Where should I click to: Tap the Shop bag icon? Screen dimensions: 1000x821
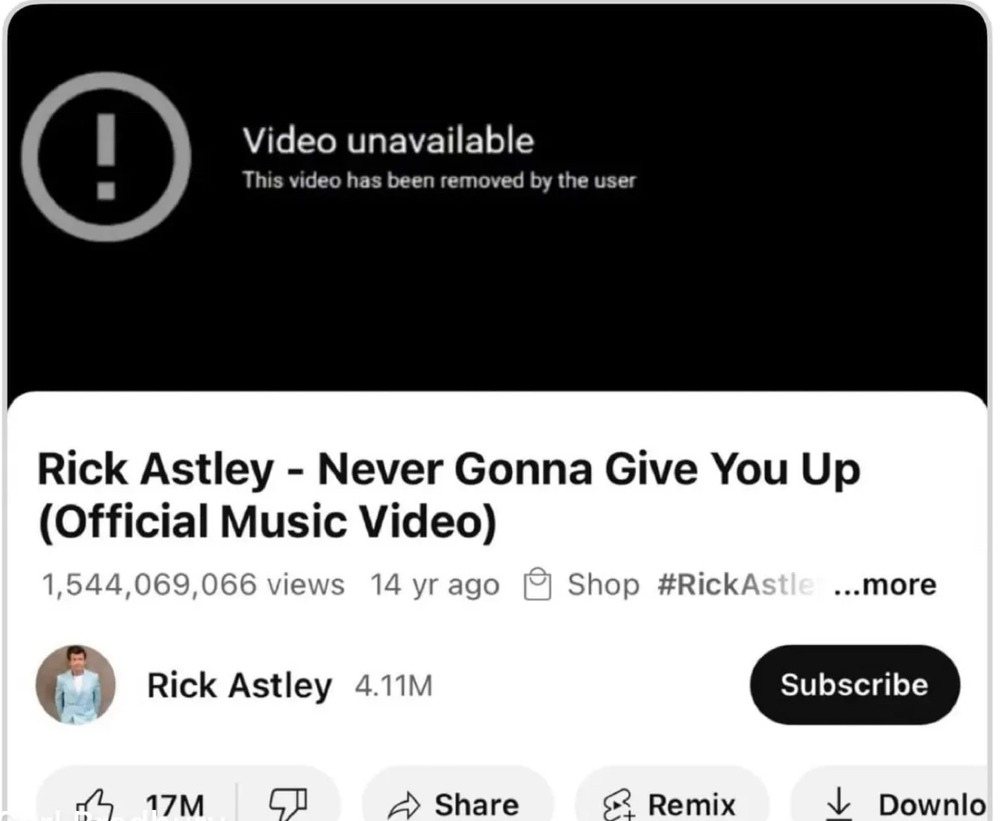pyautogui.click(x=537, y=584)
